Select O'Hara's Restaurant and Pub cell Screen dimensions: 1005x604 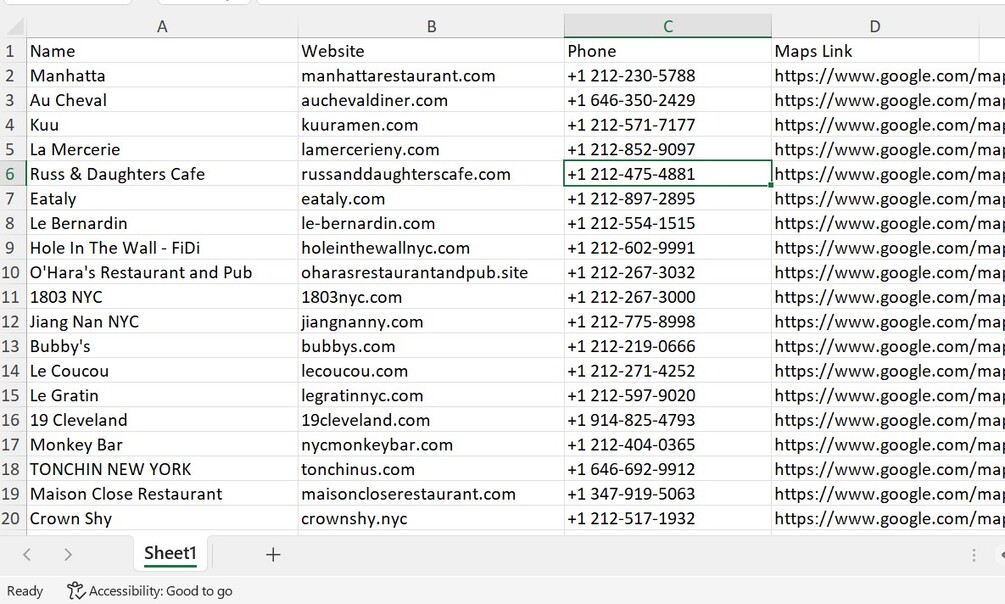pyautogui.click(x=162, y=273)
